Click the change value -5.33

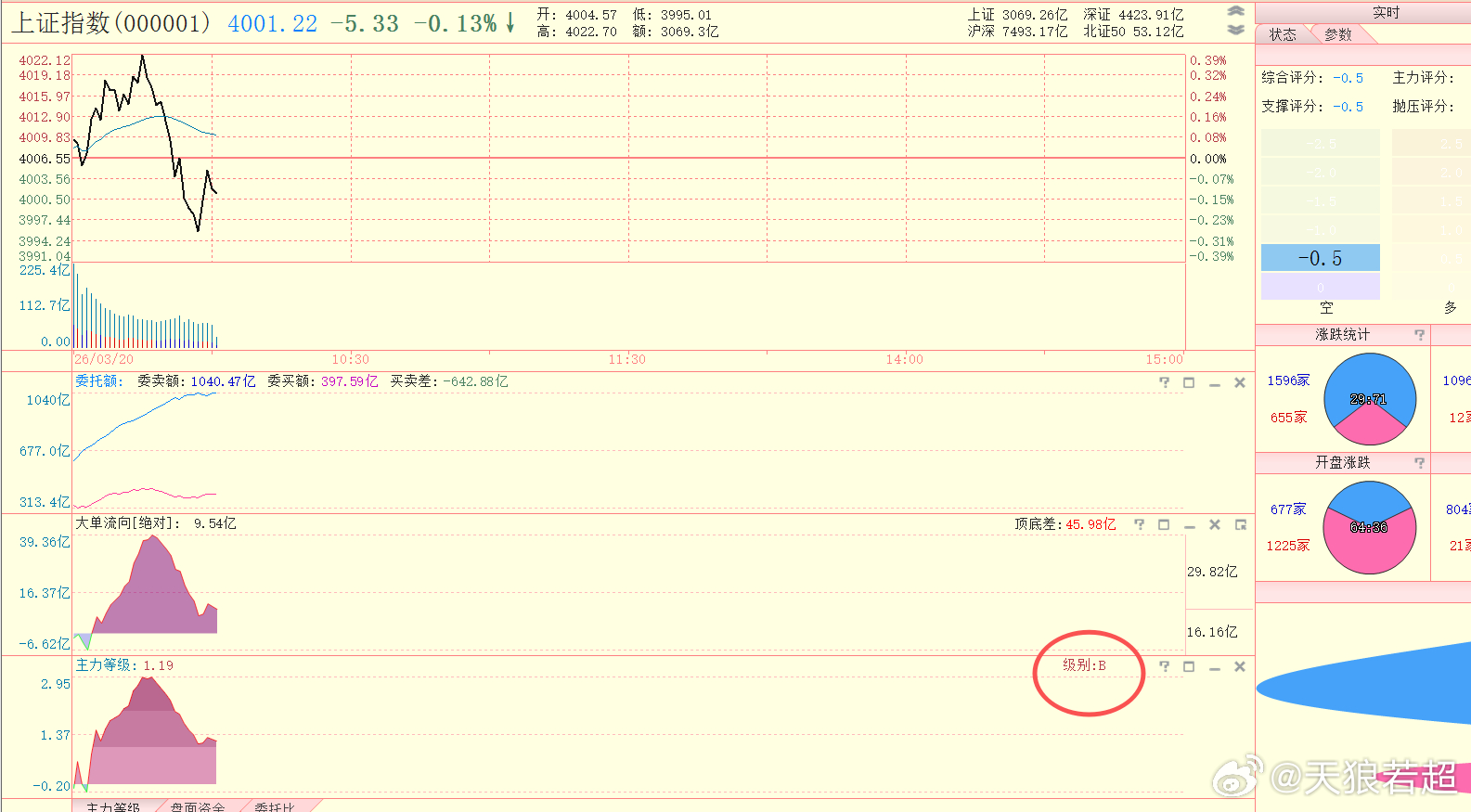[x=365, y=24]
